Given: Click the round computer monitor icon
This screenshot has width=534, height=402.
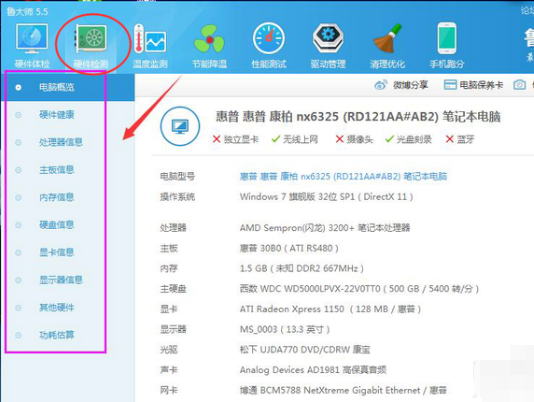Looking at the screenshot, I should [x=180, y=126].
